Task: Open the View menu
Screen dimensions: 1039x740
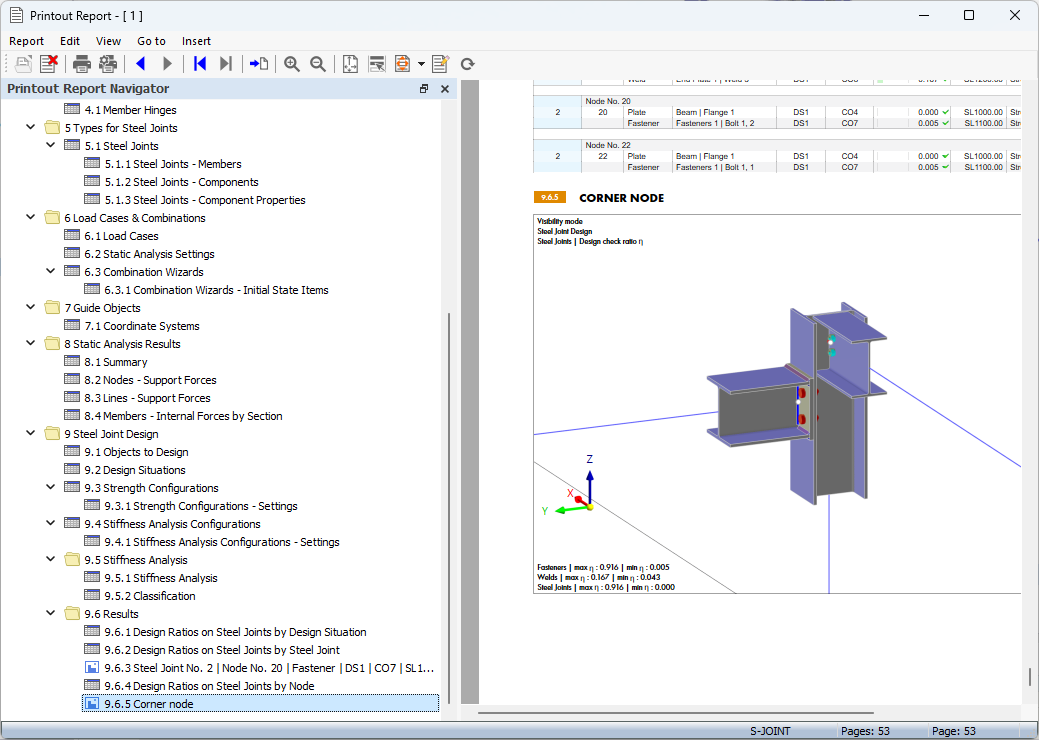Action: point(108,41)
